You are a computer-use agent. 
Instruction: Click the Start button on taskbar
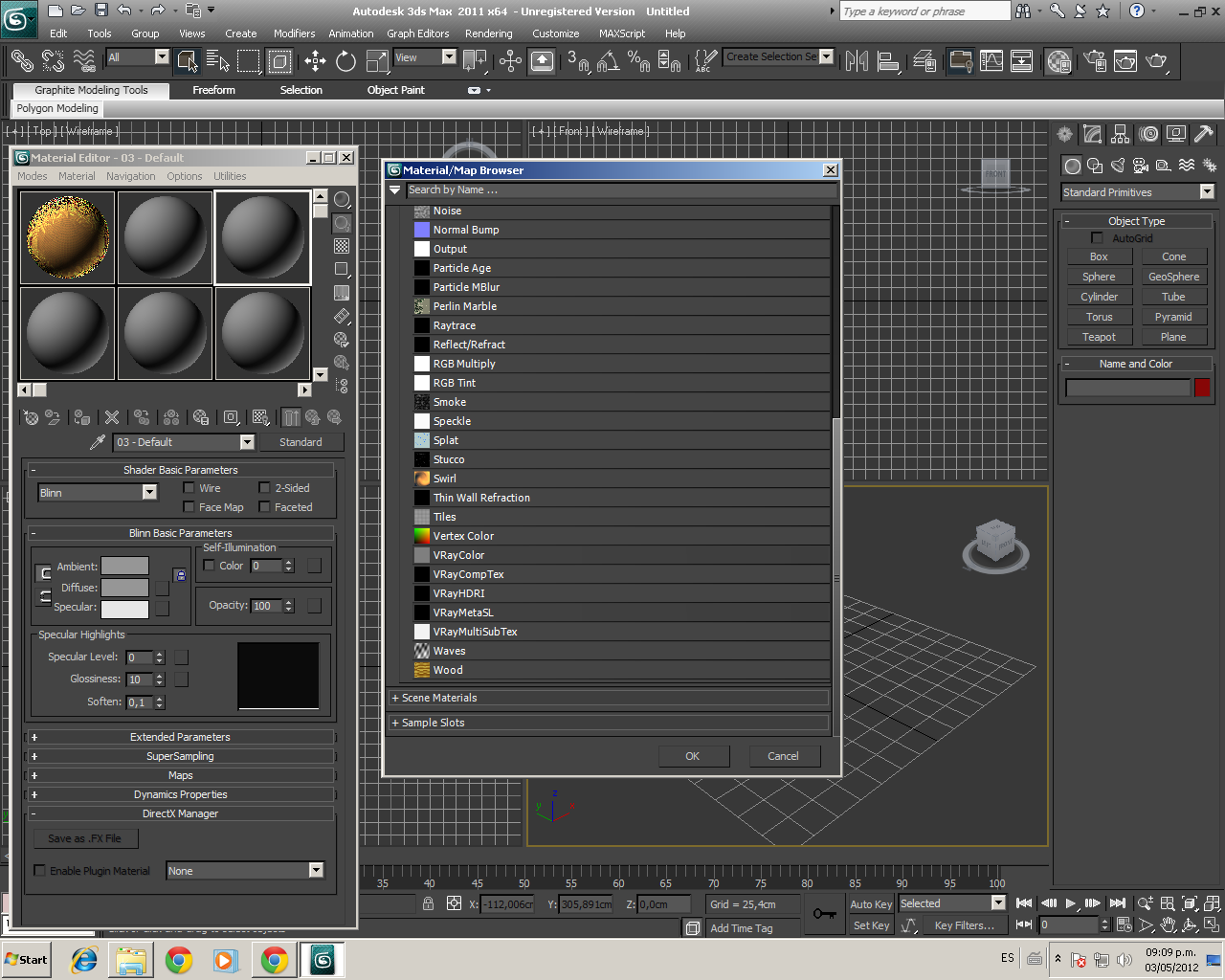(26, 960)
